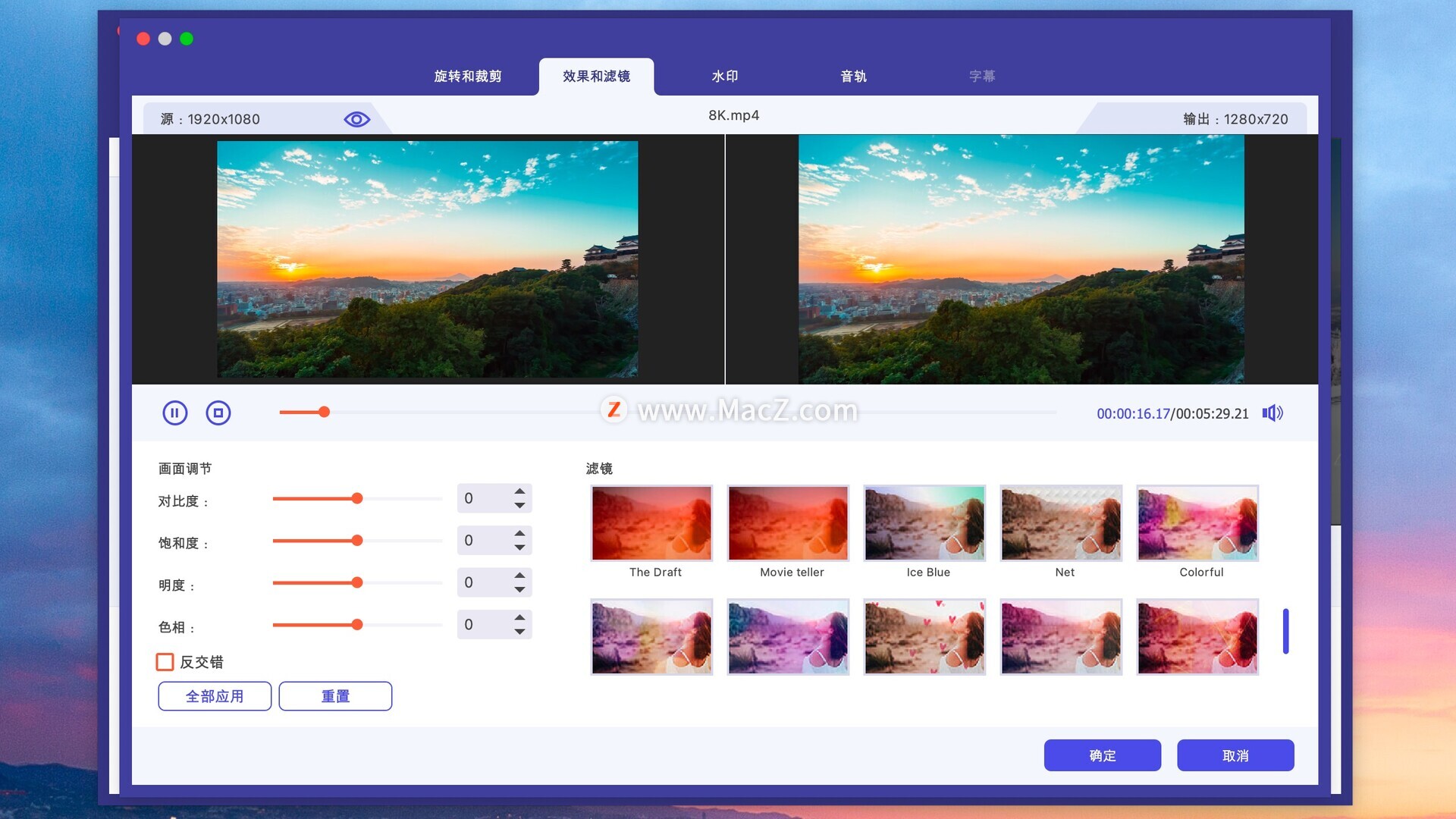Decrease 色相 value with down arrow
Image resolution: width=1456 pixels, height=819 pixels.
(519, 632)
